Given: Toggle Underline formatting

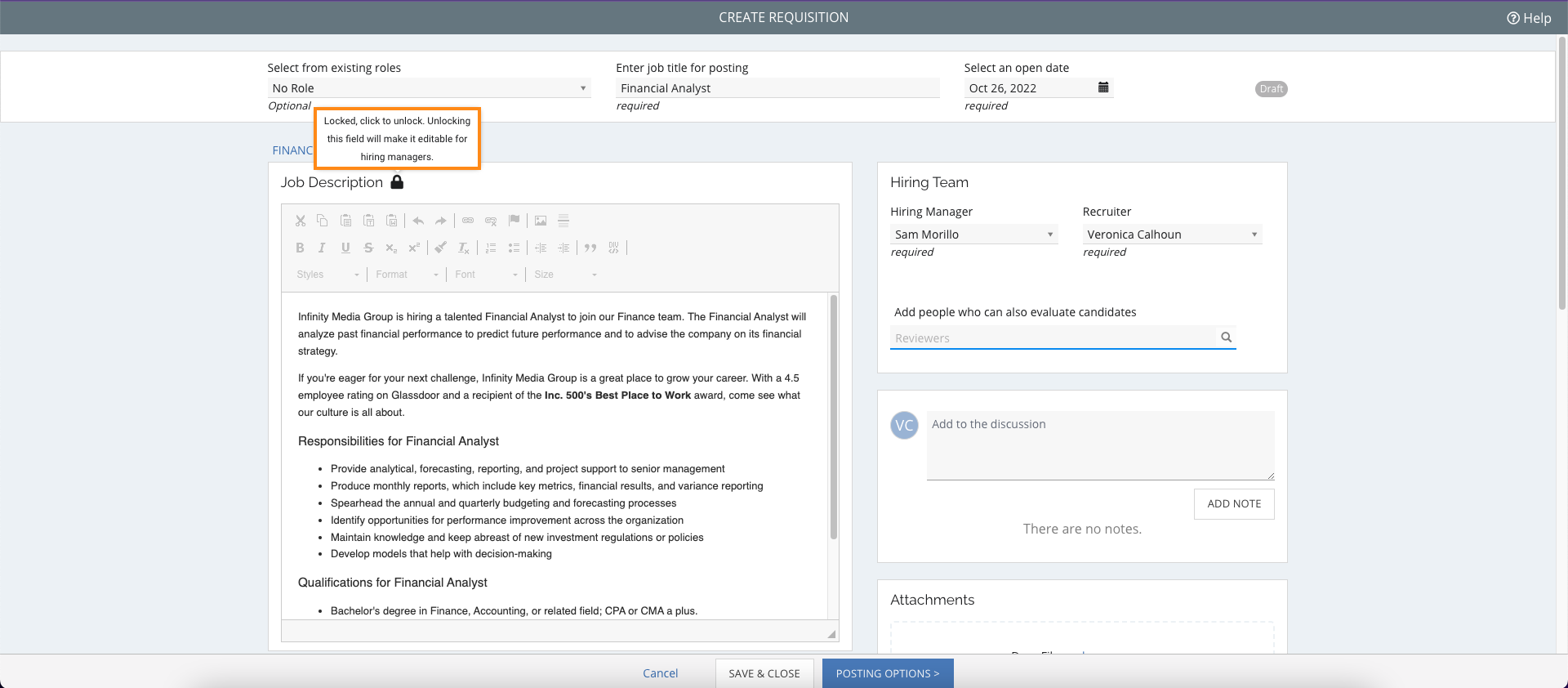Looking at the screenshot, I should pos(345,248).
